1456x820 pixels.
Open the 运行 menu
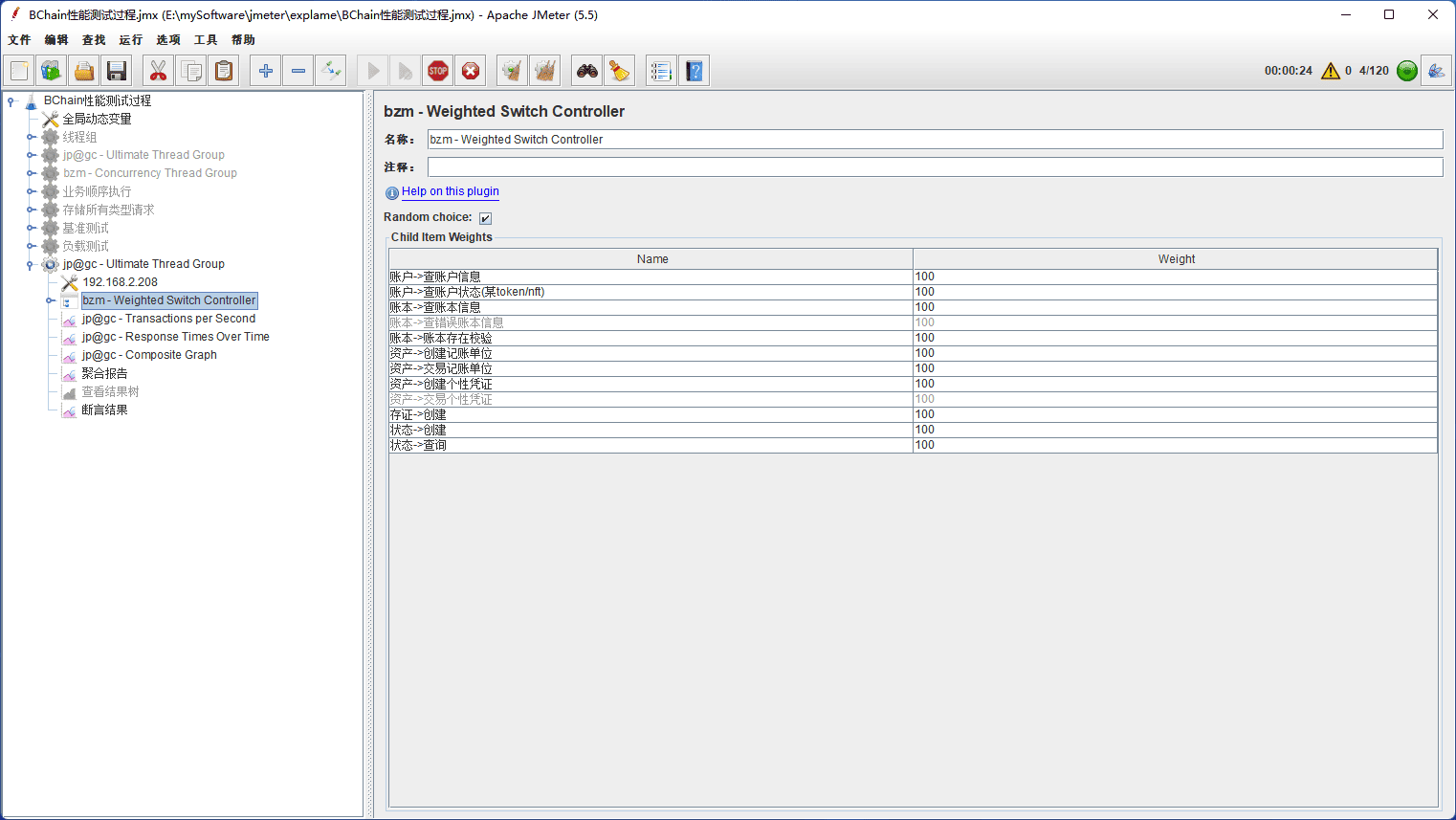130,40
